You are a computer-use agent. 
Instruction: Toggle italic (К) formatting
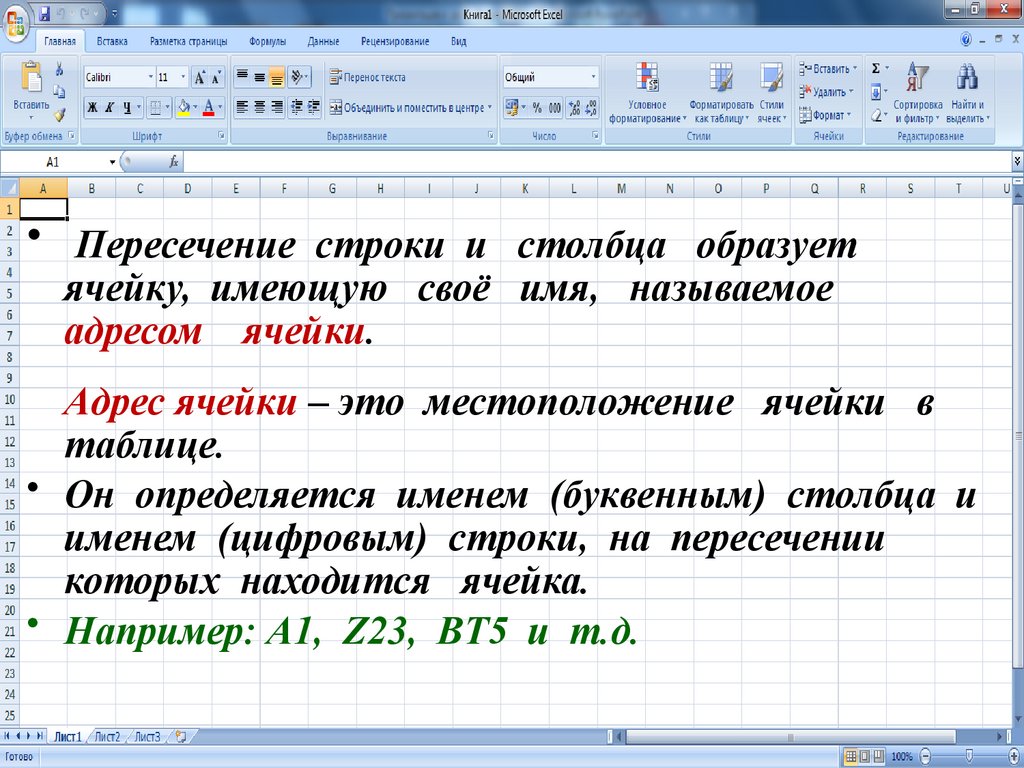110,107
